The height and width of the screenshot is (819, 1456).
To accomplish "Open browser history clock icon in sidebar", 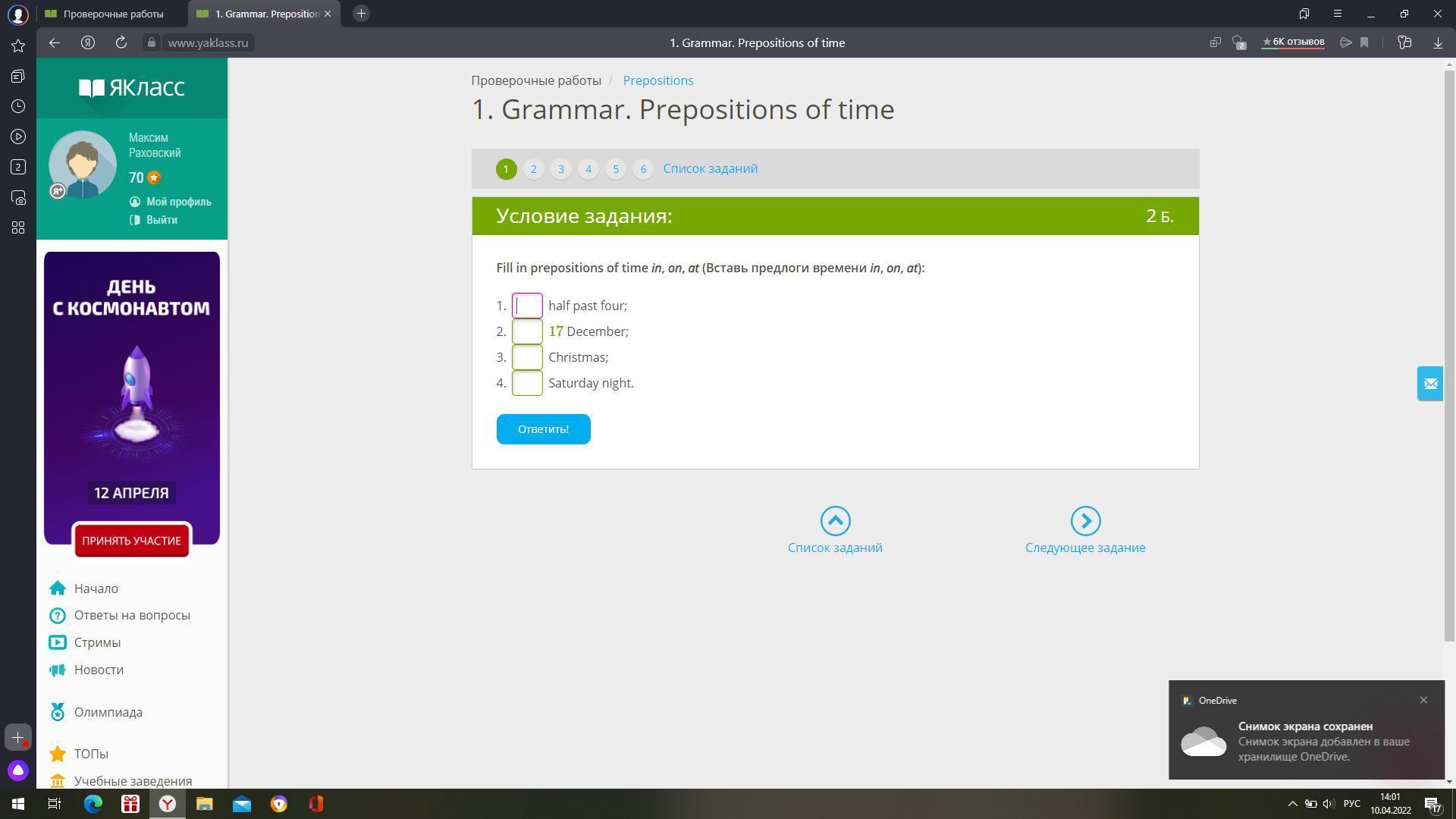I will point(18,106).
